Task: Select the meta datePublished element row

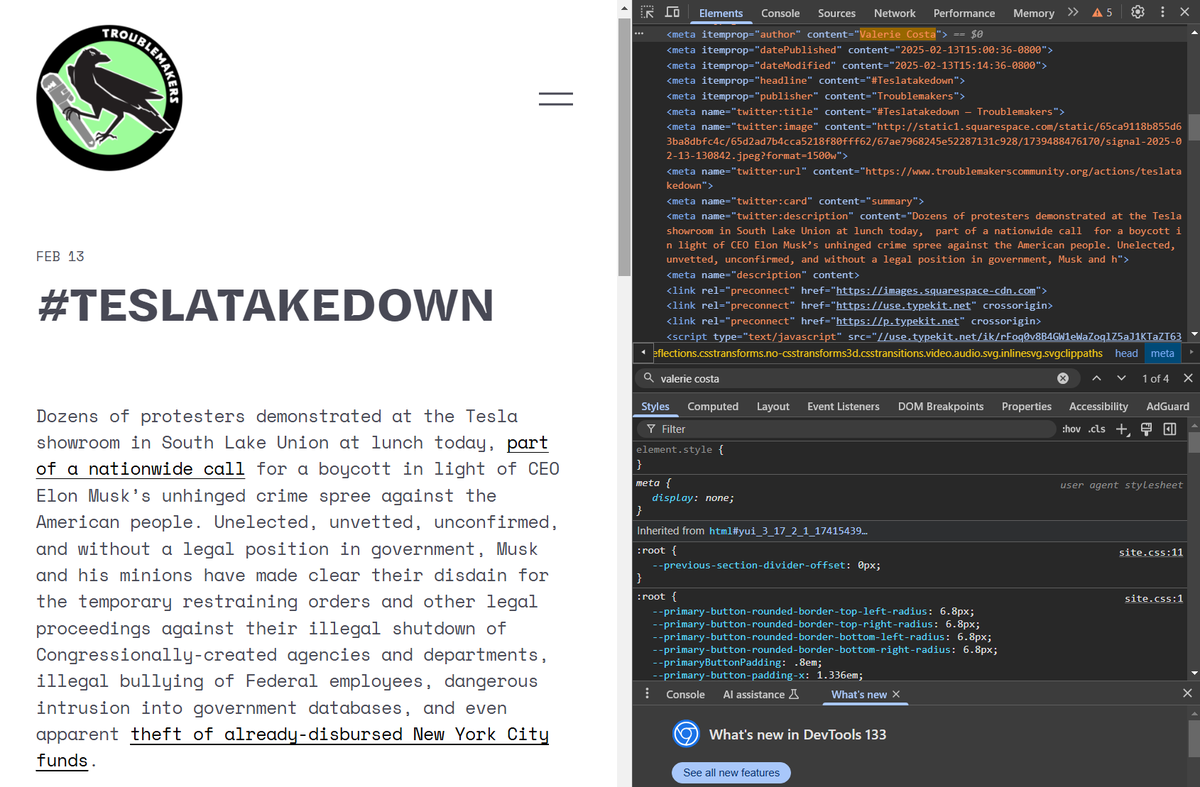Action: coord(858,49)
